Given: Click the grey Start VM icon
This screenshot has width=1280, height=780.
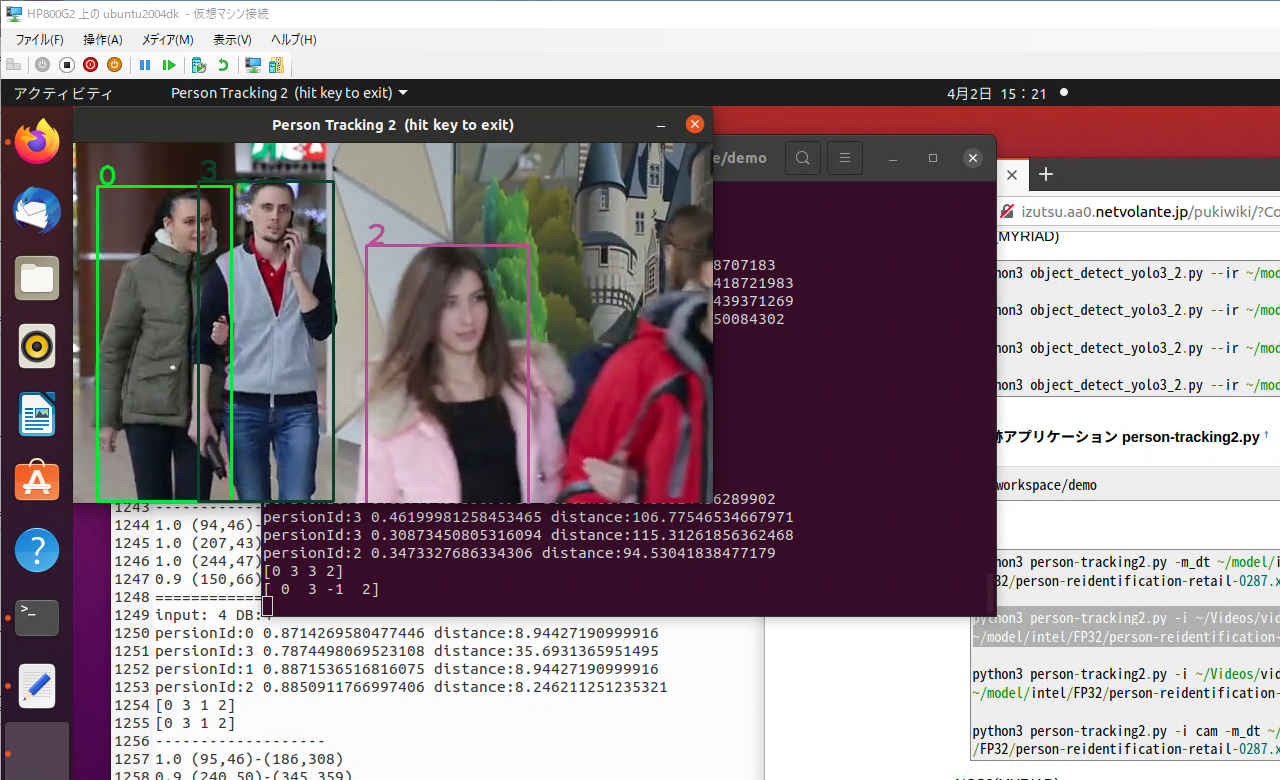Looking at the screenshot, I should pos(42,65).
